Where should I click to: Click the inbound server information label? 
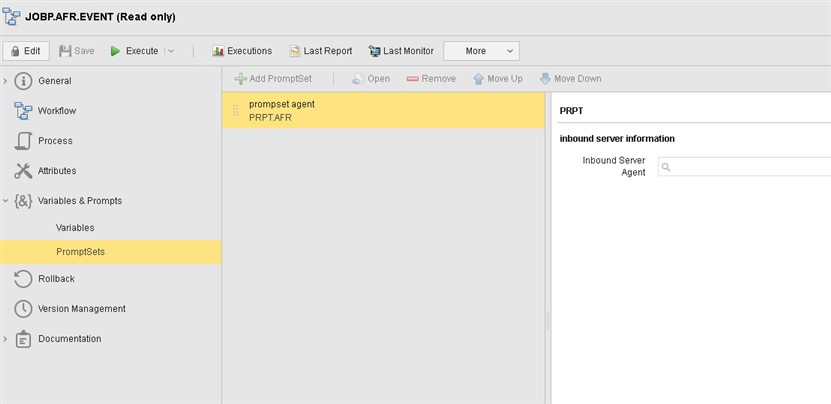617,138
